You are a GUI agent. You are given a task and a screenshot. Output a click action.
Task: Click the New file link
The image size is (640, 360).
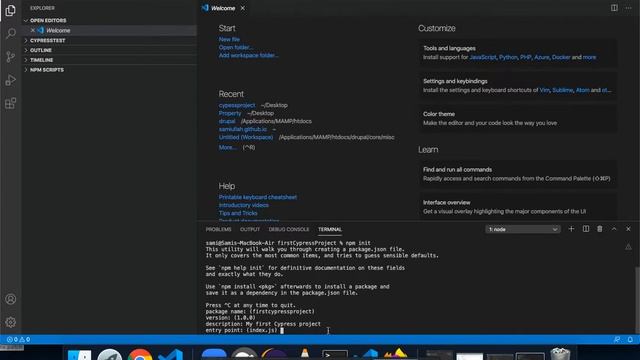pyautogui.click(x=229, y=40)
